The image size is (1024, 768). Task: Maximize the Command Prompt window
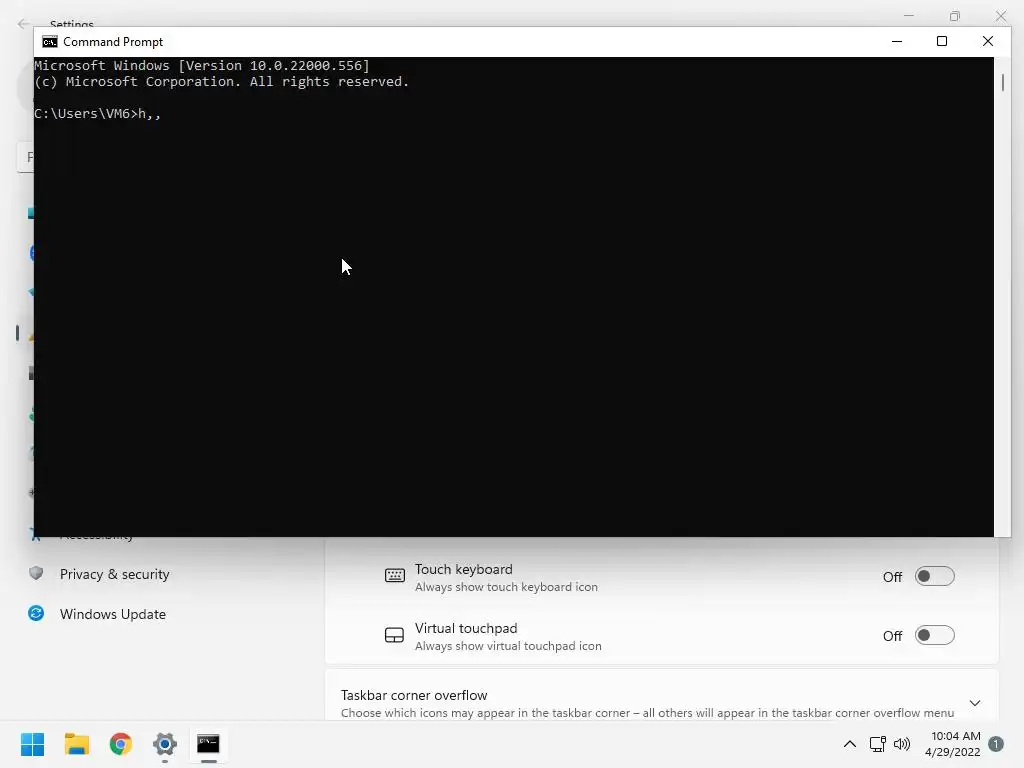(x=942, y=41)
